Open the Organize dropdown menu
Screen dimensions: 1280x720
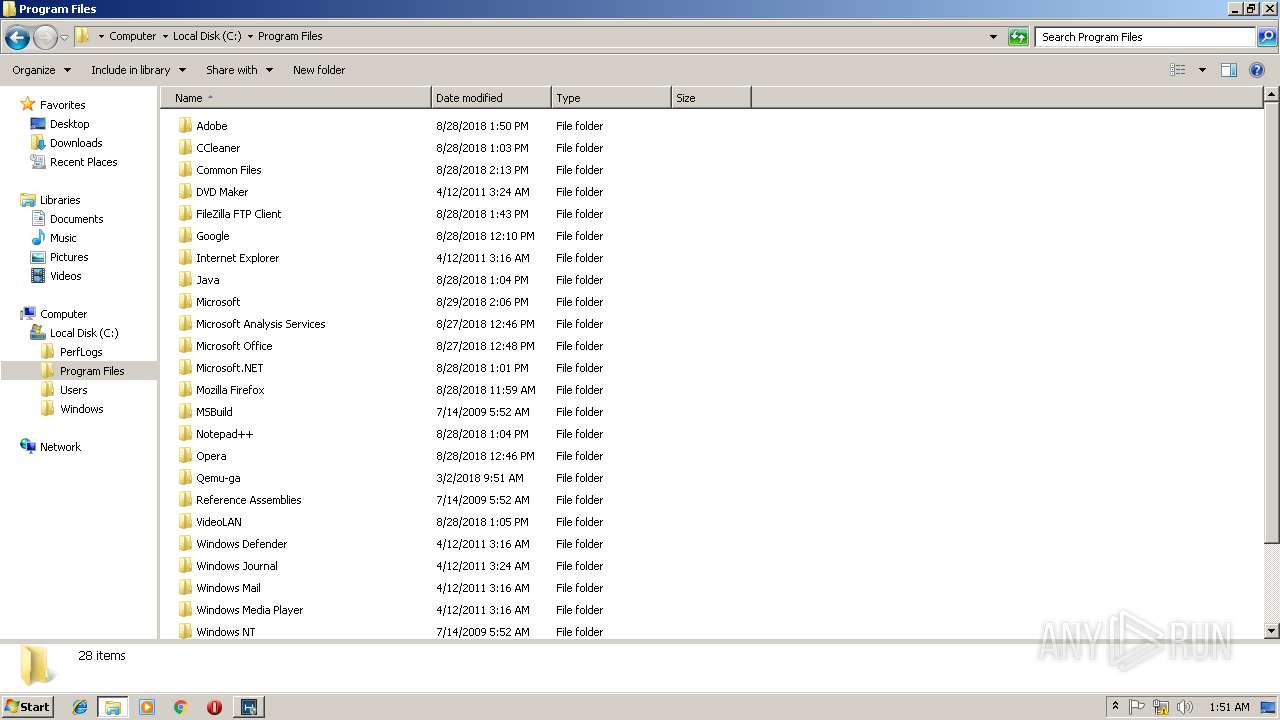click(42, 70)
